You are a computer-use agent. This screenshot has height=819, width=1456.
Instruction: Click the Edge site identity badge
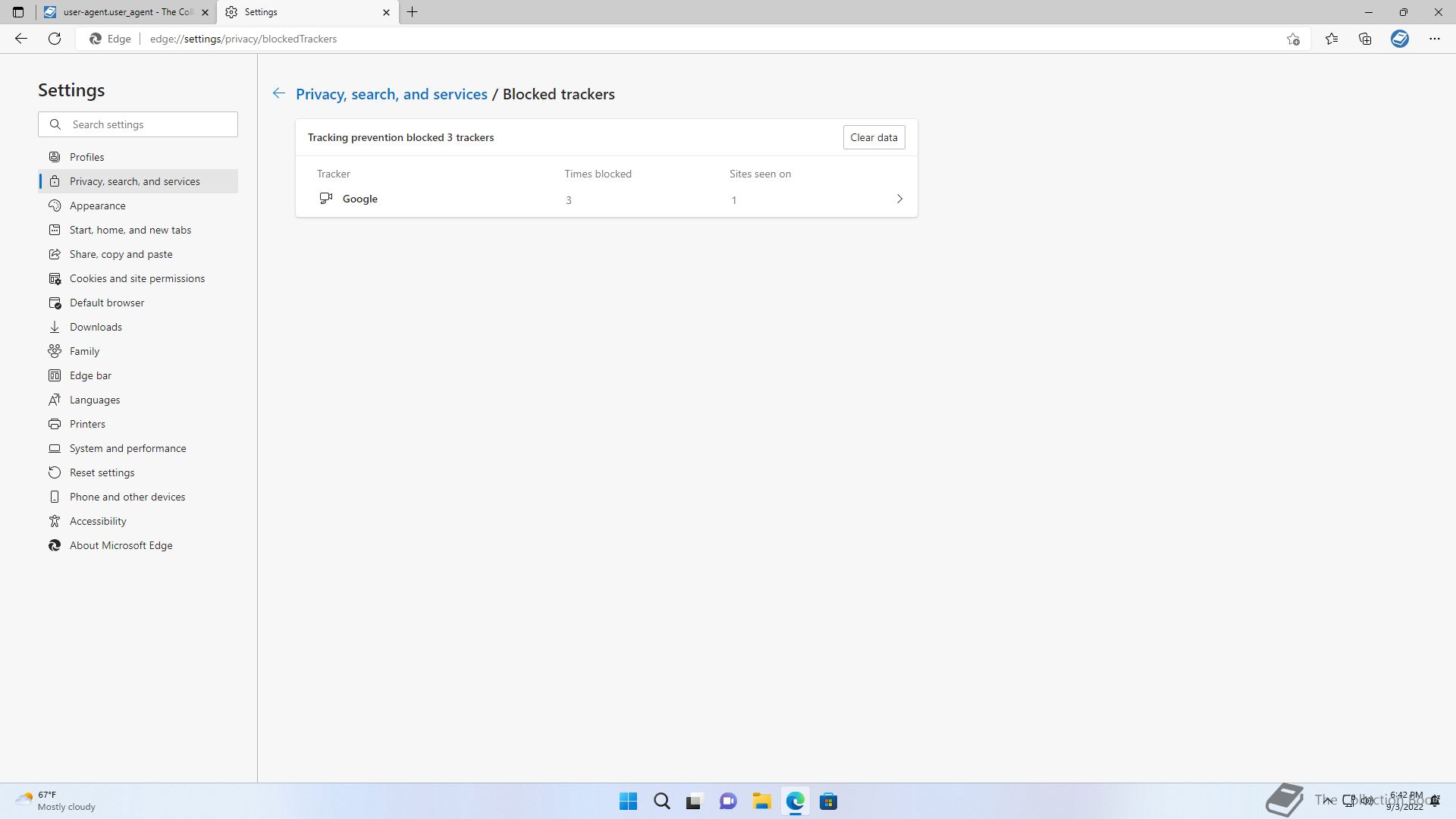[x=110, y=39]
